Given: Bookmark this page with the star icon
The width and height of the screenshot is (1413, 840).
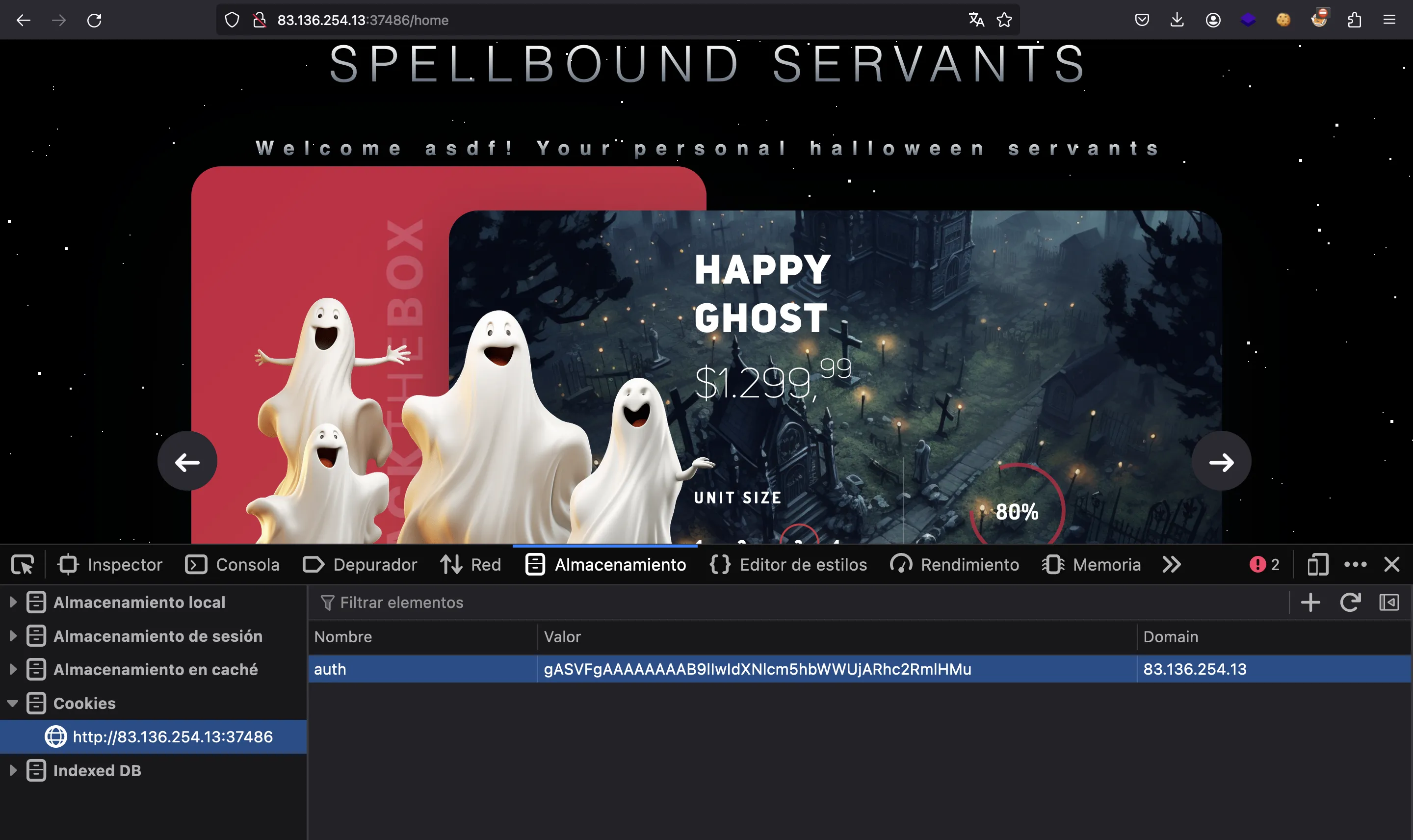Looking at the screenshot, I should point(1004,20).
